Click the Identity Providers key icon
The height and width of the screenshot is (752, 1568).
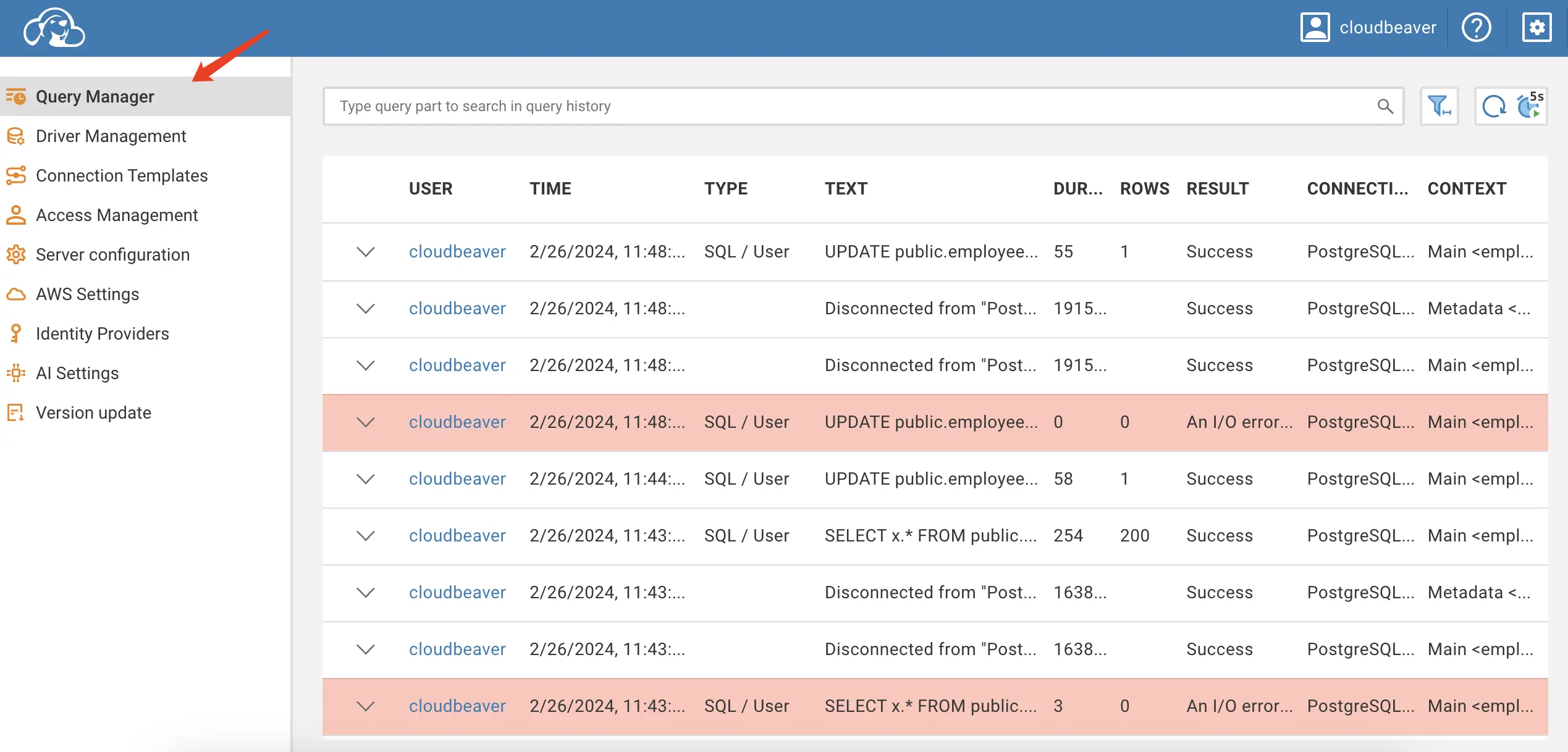click(15, 333)
